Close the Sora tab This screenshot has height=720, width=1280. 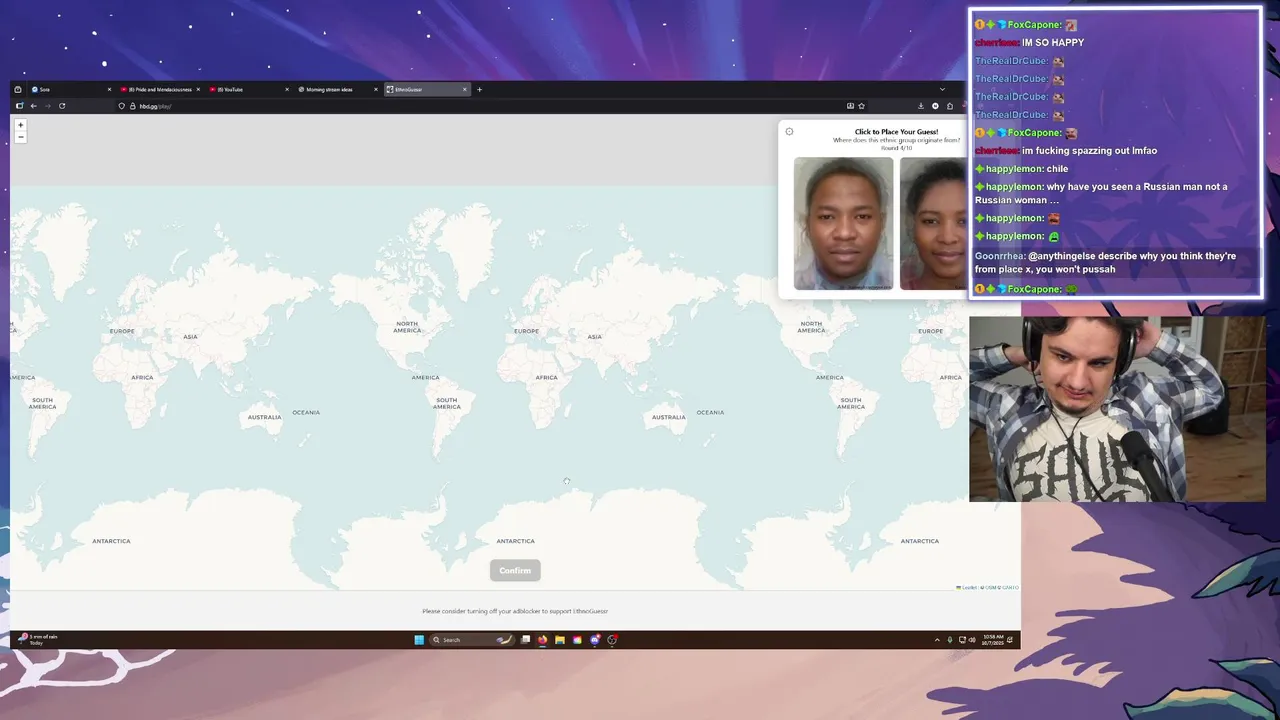click(109, 89)
